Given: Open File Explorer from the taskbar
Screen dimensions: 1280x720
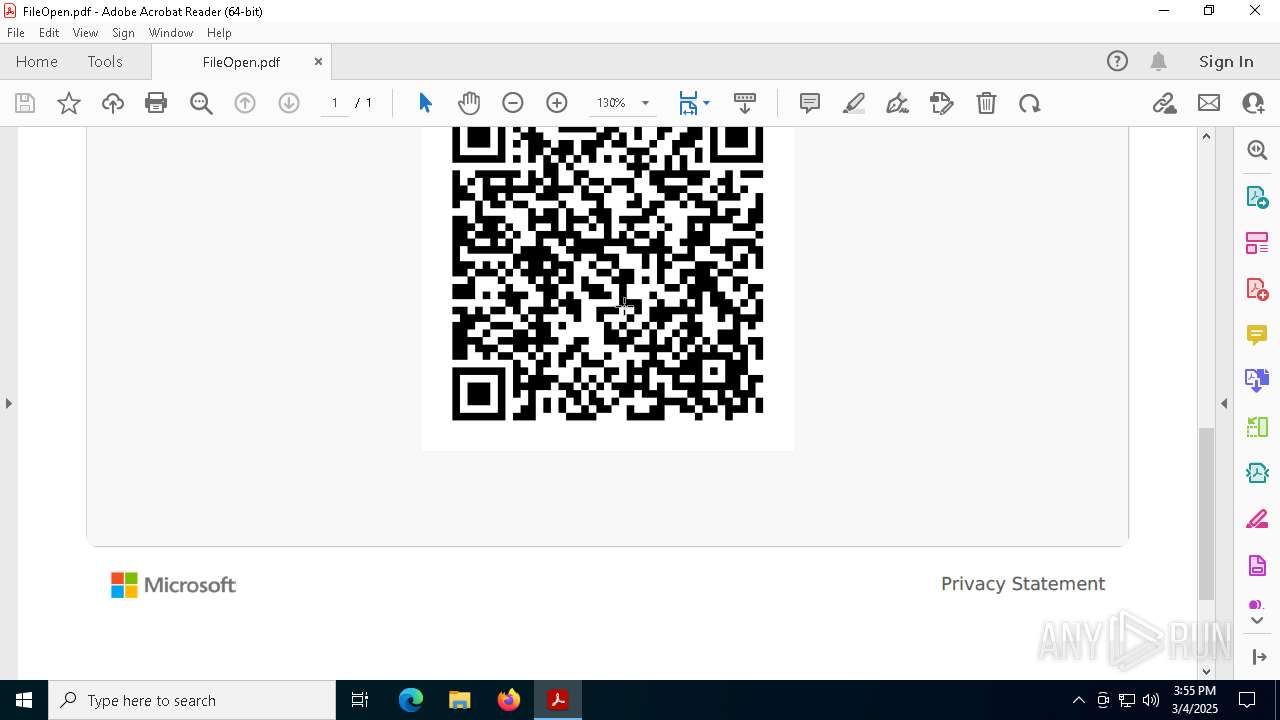Looking at the screenshot, I should [459, 700].
